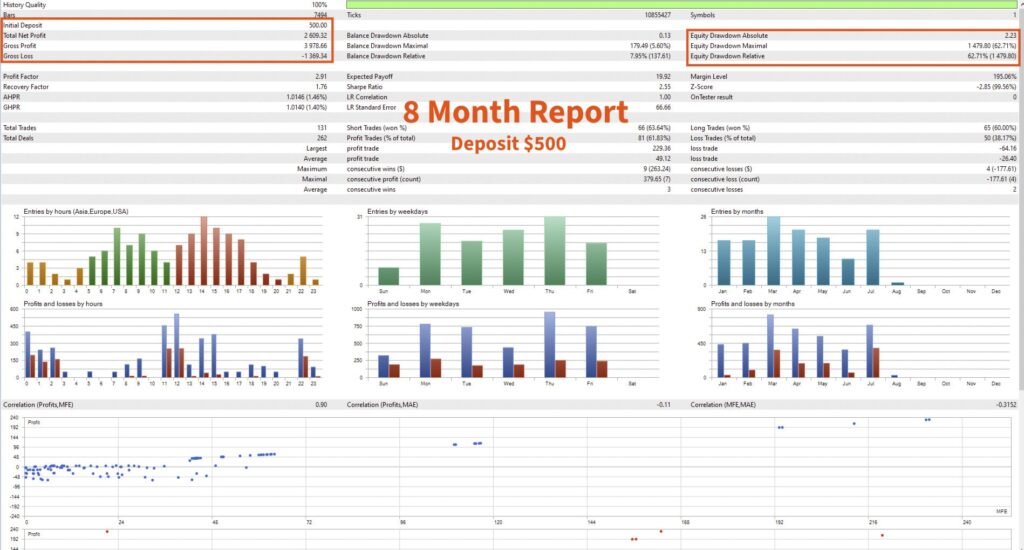1024x550 pixels.
Task: Select the '66 (63.64%)' short trades value
Action: coord(654,128)
